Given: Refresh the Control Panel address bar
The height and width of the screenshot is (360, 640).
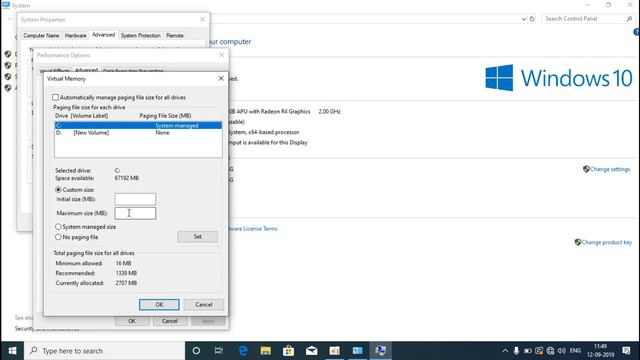Looking at the screenshot, I should click(x=532, y=19).
